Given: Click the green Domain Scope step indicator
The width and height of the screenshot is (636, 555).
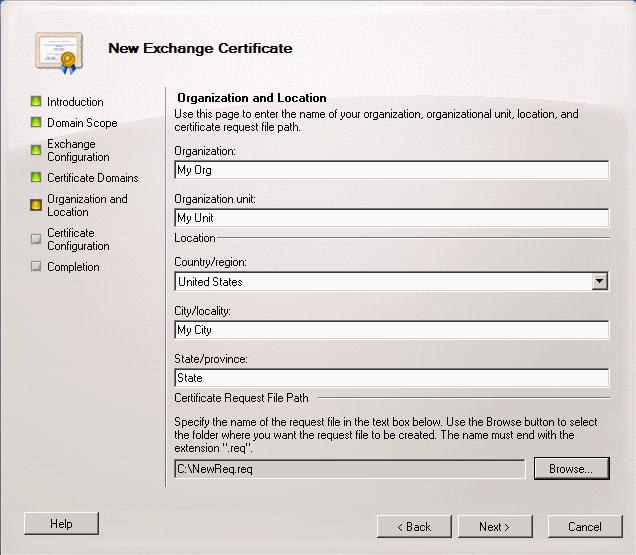Looking at the screenshot, I should point(36,123).
